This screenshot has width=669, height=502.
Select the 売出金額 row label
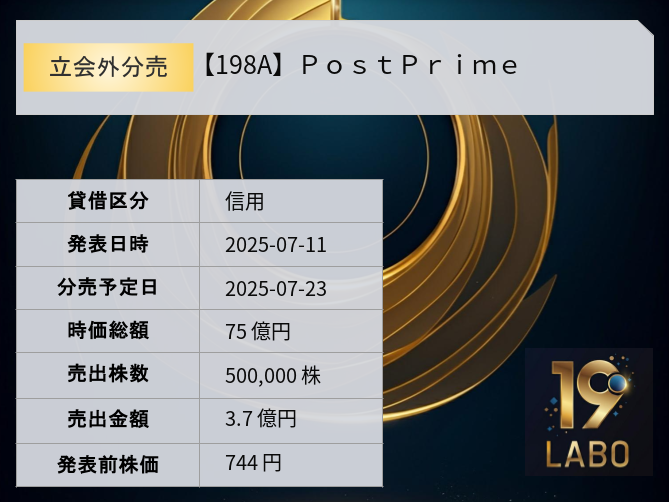point(108,419)
